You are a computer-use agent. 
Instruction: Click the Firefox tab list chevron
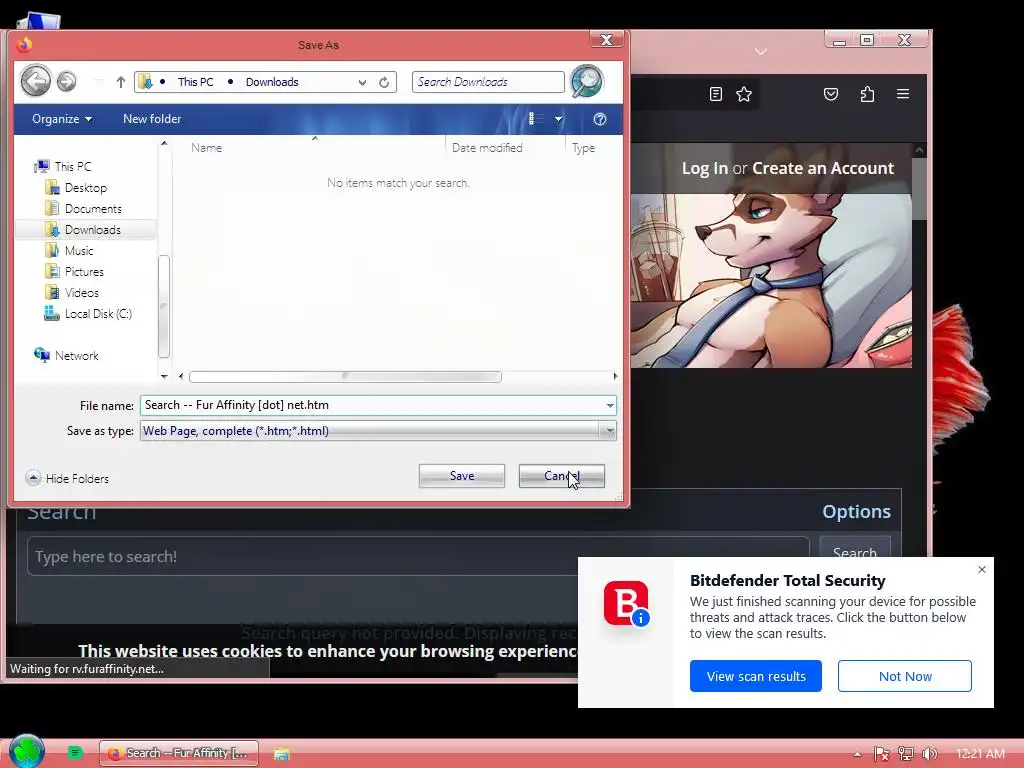click(761, 51)
